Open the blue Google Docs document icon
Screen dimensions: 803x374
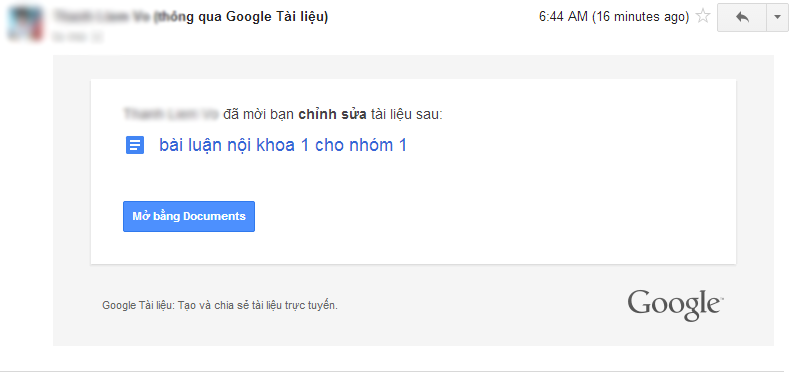[x=135, y=145]
